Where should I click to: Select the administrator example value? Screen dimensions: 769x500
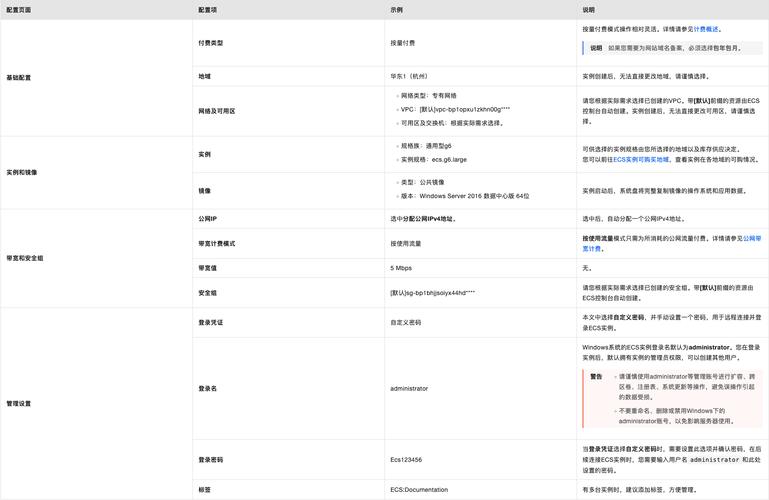point(409,389)
